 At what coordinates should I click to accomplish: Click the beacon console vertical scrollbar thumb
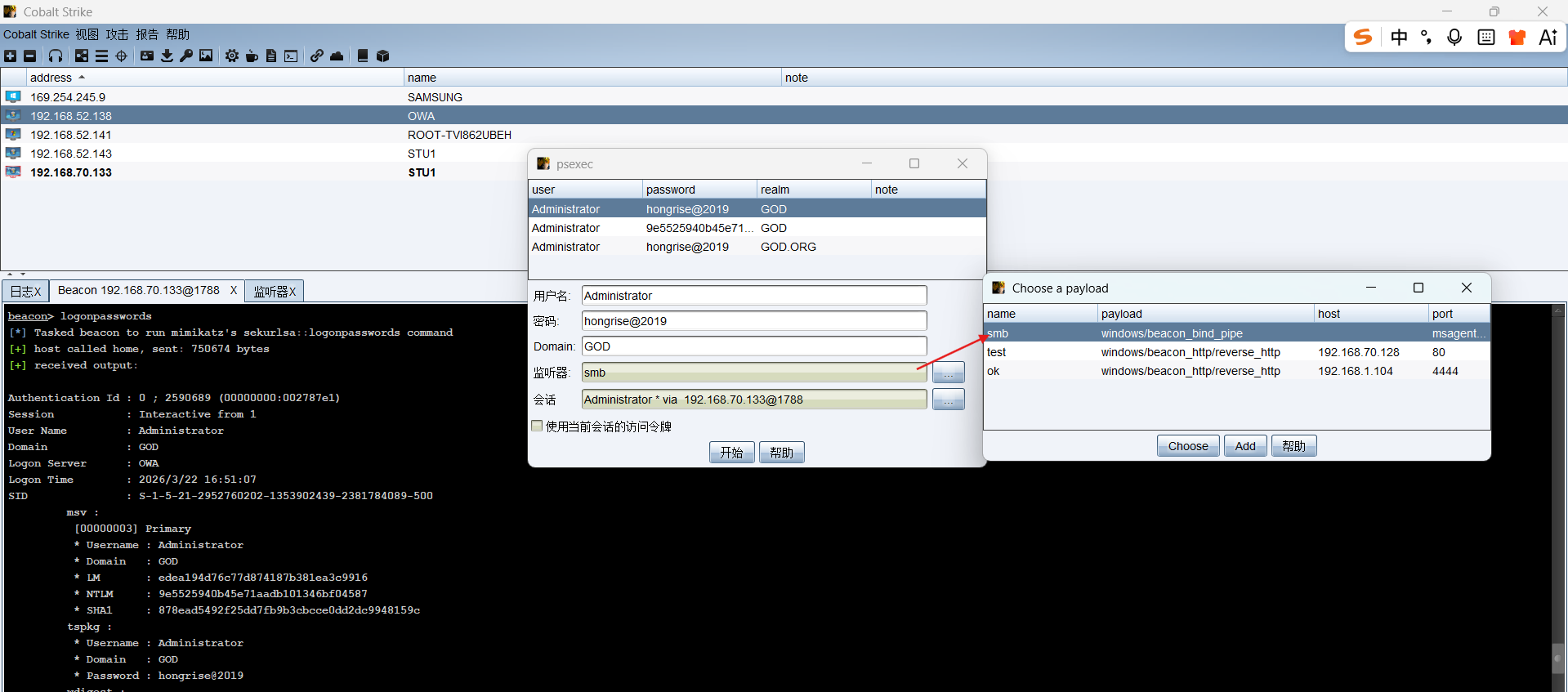pos(1558,658)
